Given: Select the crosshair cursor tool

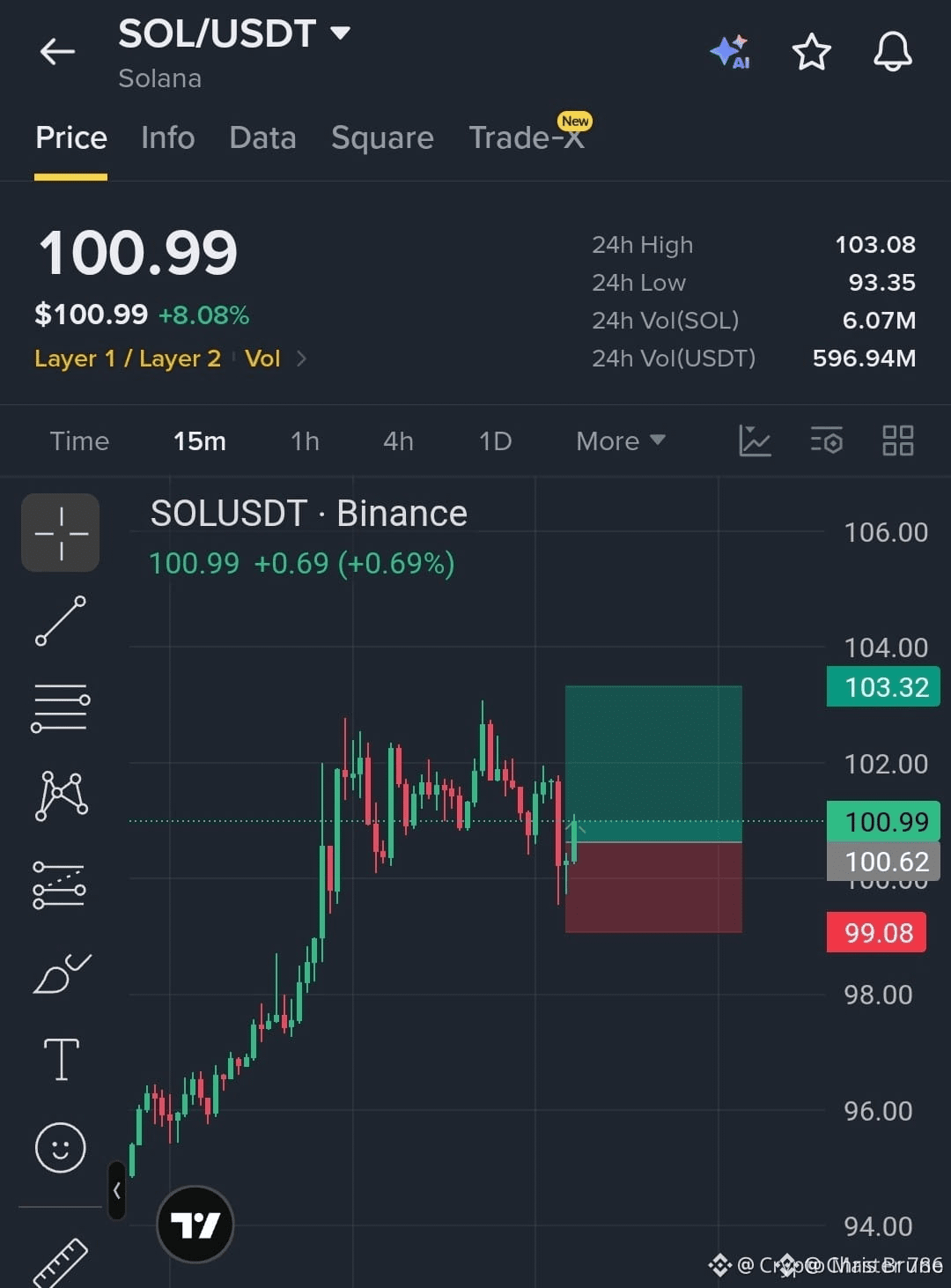Looking at the screenshot, I should tap(61, 533).
